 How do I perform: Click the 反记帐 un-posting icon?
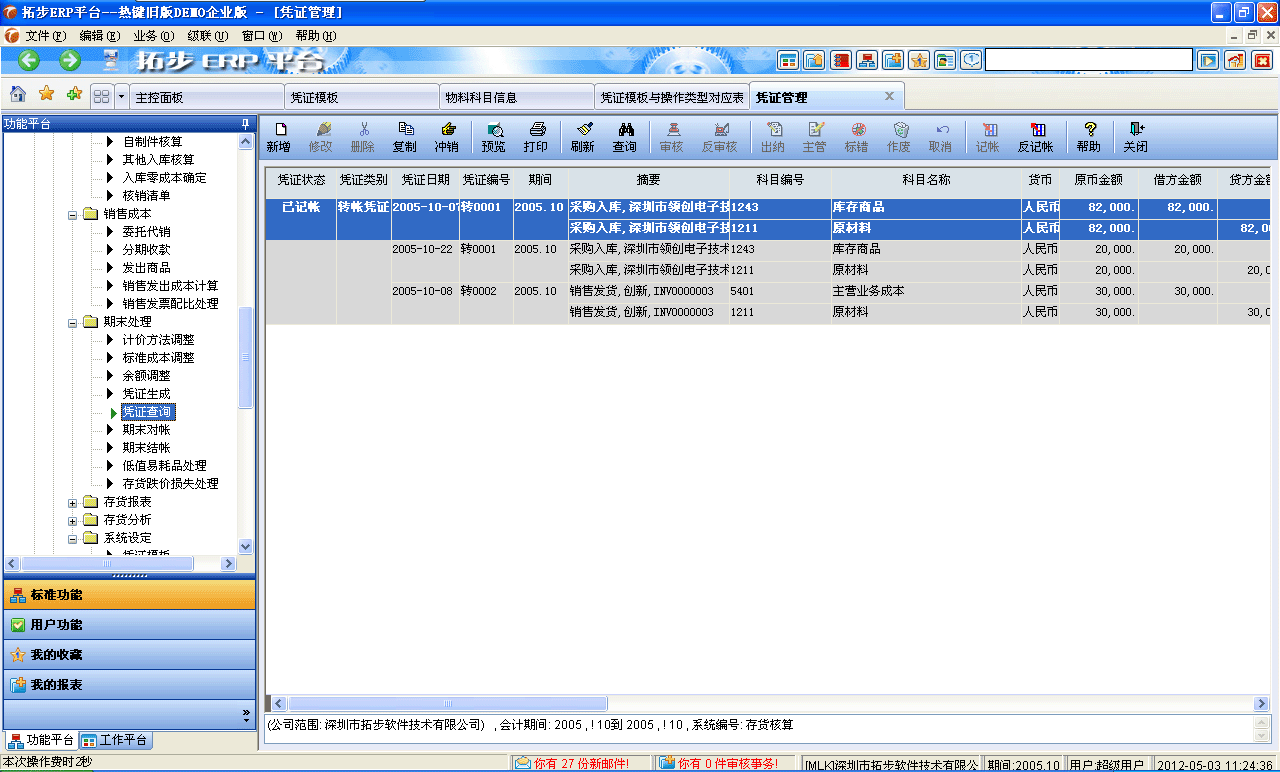(x=1037, y=137)
